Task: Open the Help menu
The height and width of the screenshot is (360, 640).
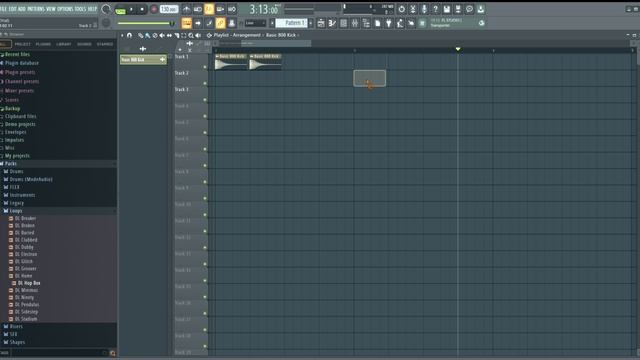Action: point(93,9)
